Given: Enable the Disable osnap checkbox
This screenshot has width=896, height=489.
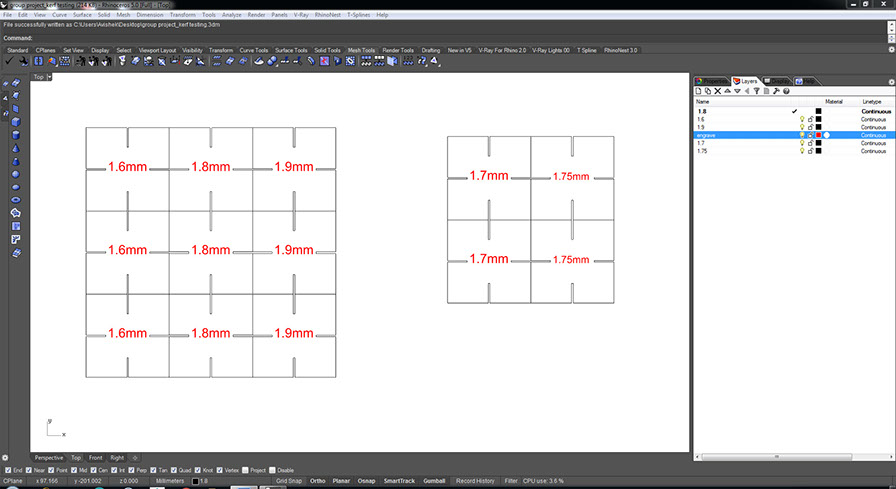Looking at the screenshot, I should (273, 470).
